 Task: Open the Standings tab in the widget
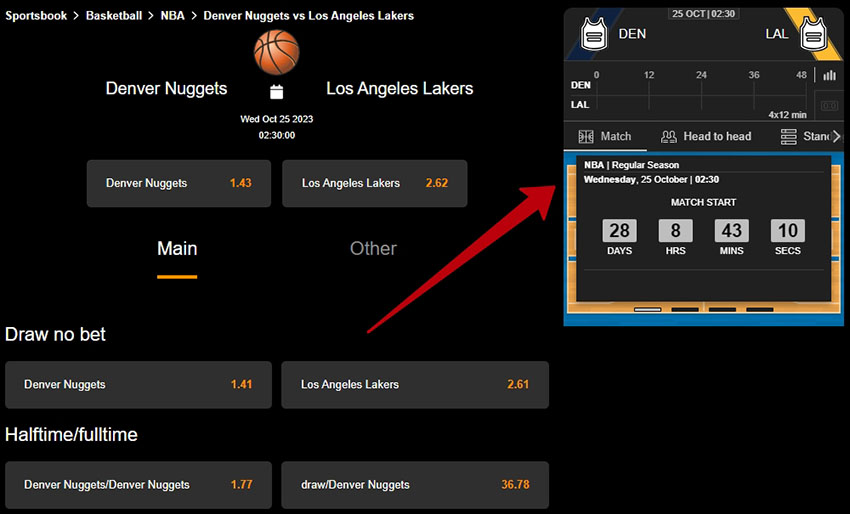tap(806, 136)
